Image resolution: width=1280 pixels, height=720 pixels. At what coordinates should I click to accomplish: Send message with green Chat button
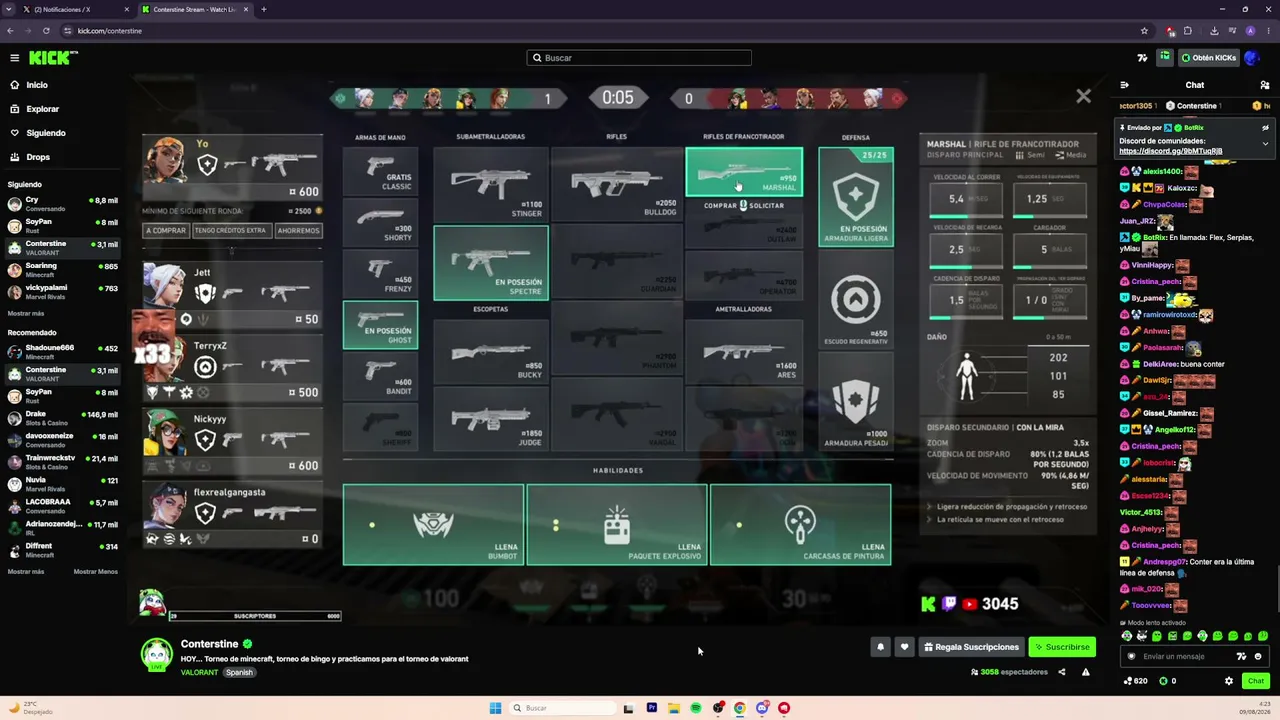1256,681
